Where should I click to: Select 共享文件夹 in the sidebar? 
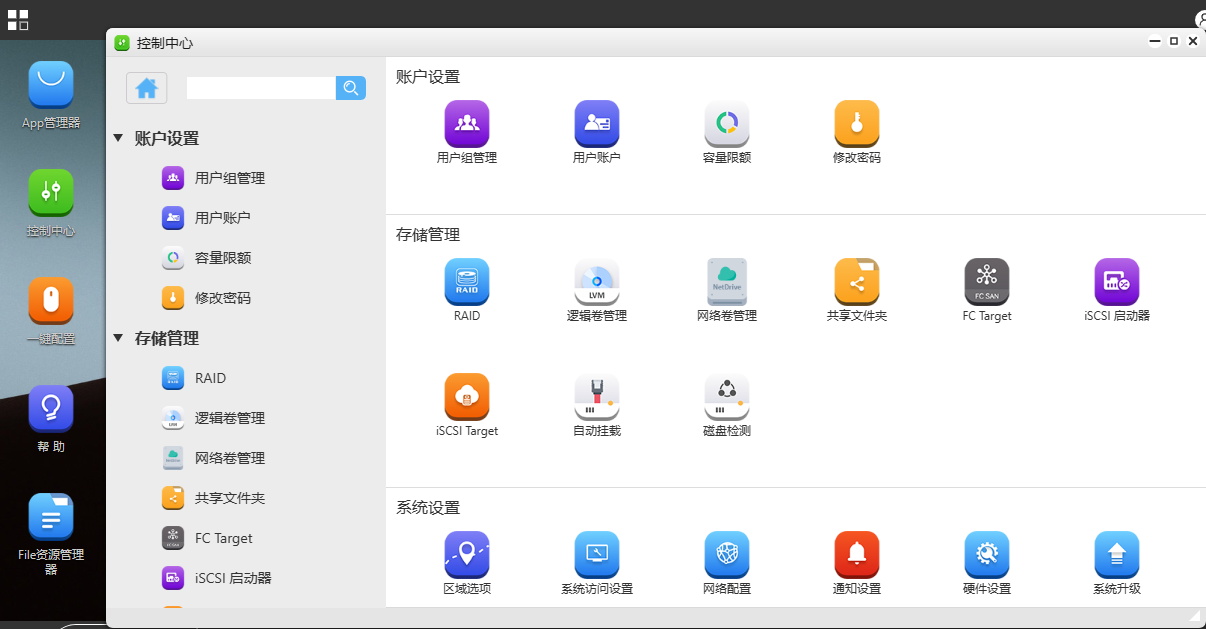pyautogui.click(x=229, y=498)
